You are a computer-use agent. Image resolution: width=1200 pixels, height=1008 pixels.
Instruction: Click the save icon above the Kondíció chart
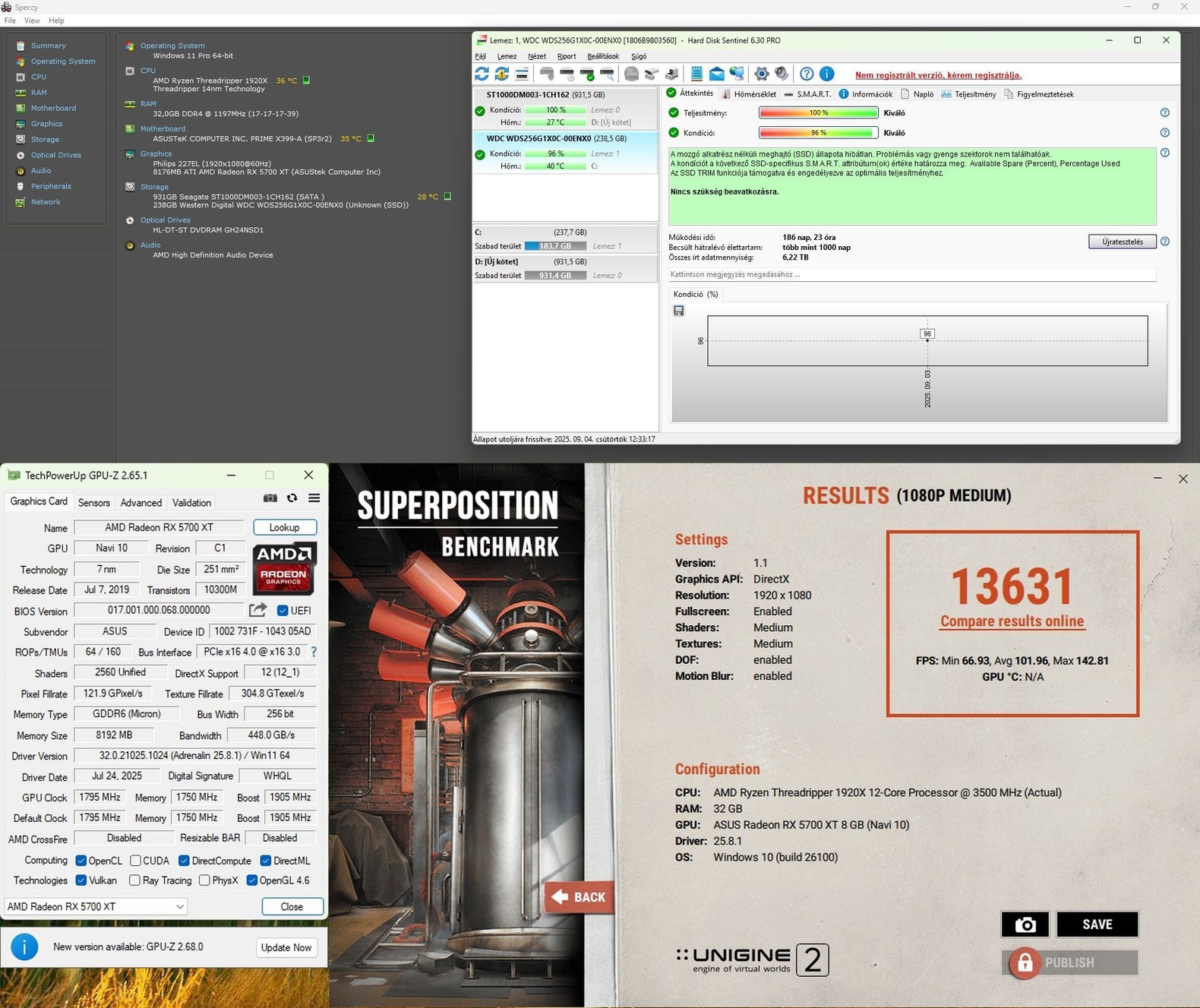tap(679, 311)
